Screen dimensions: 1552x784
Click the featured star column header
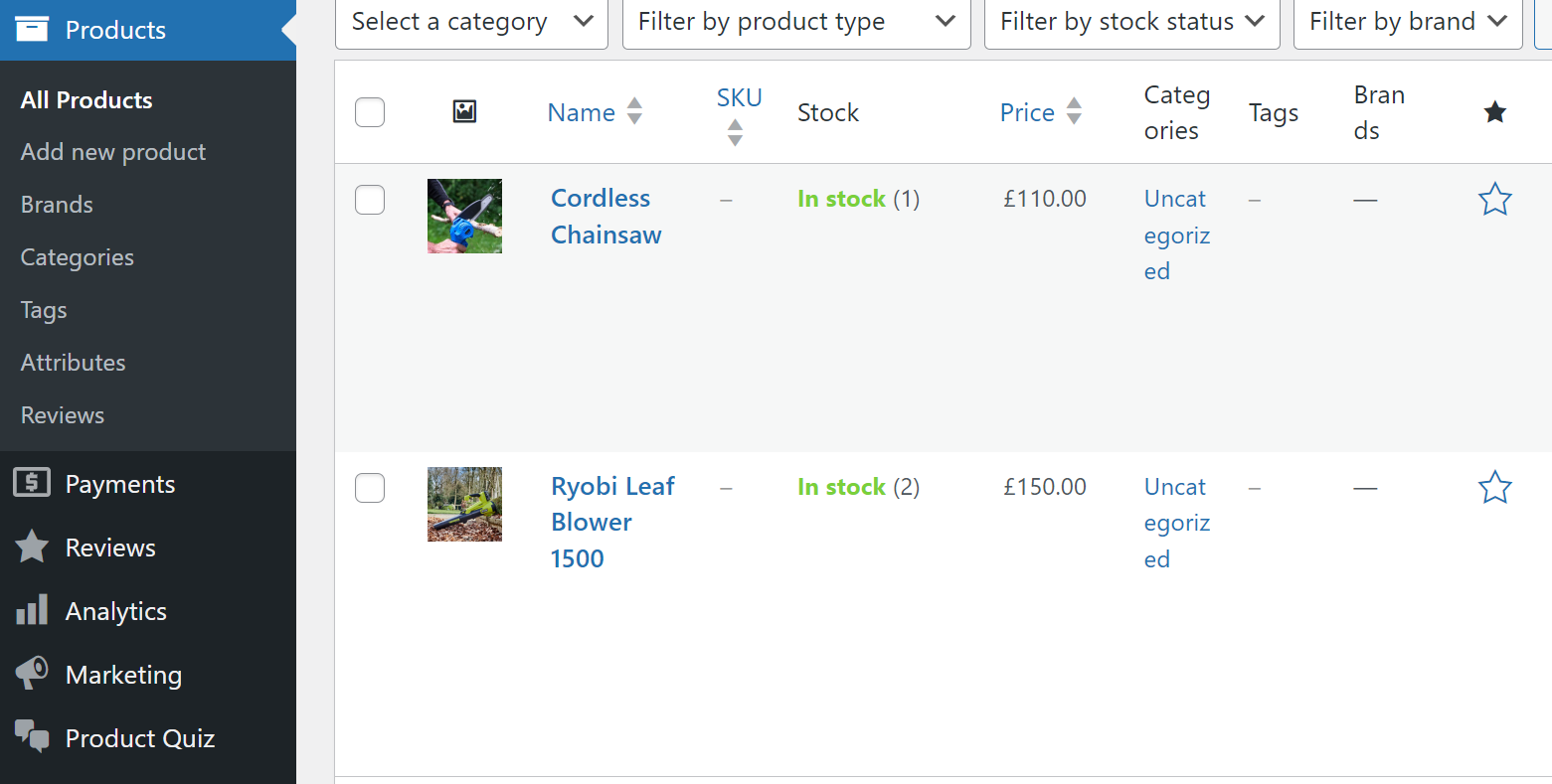[x=1495, y=112]
